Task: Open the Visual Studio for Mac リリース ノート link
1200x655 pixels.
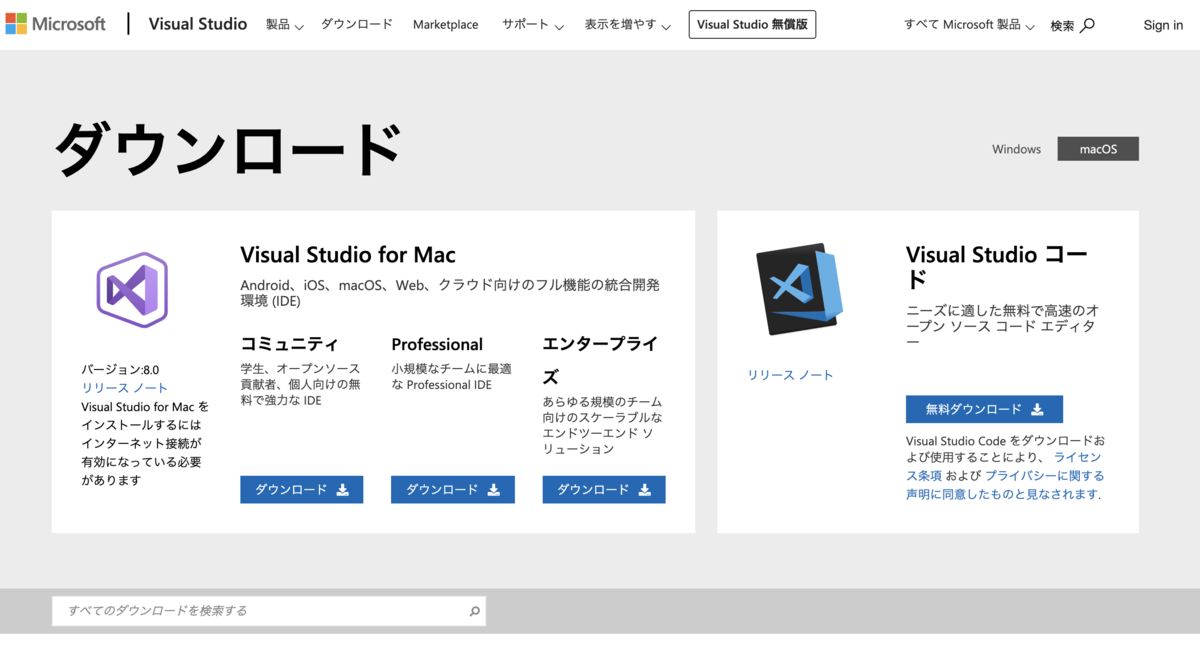Action: (x=124, y=388)
